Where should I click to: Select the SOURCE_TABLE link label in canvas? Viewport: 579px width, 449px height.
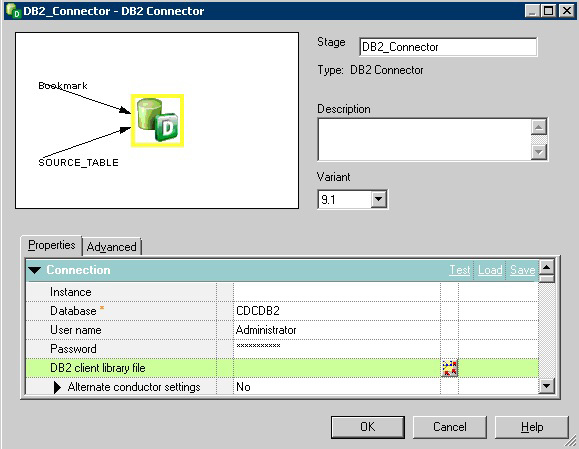tap(78, 162)
